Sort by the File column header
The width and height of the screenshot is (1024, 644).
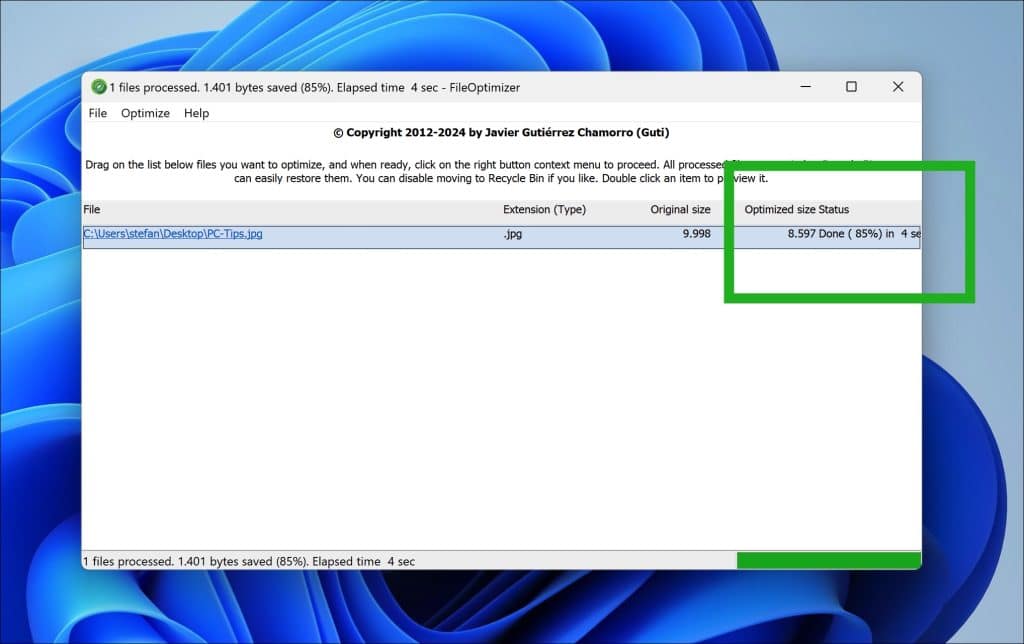click(92, 210)
